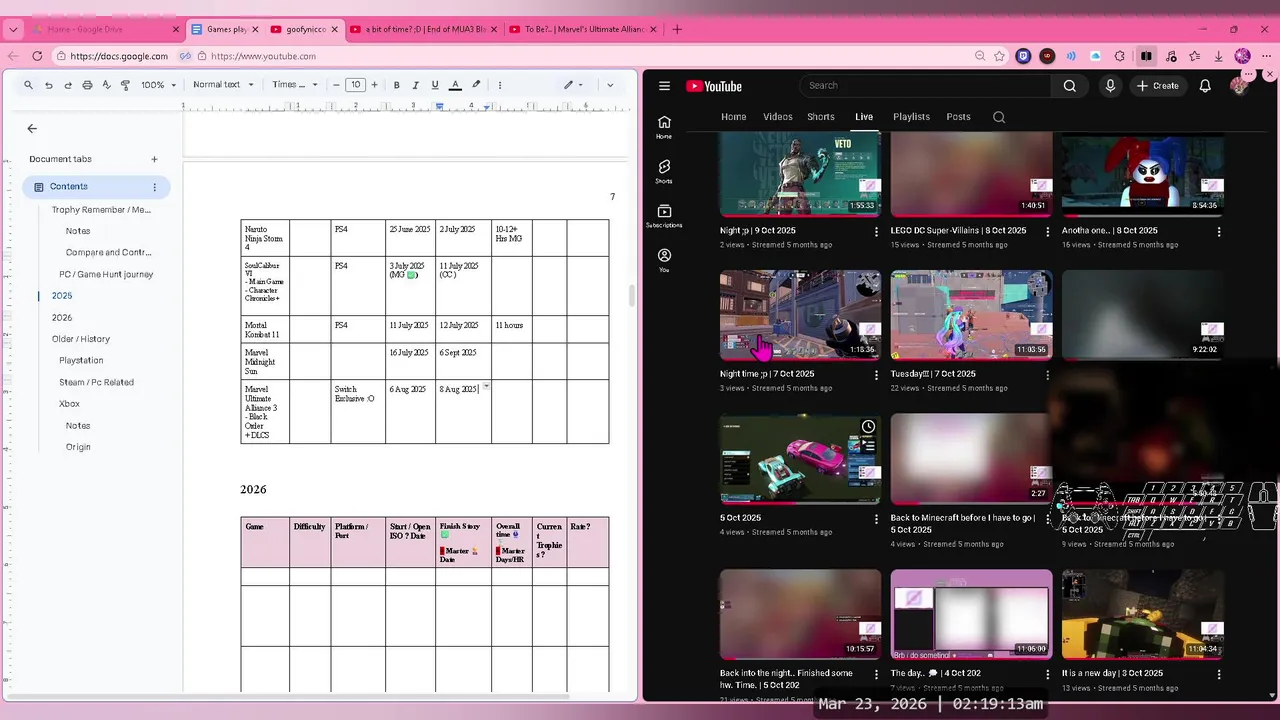Open the browser extensions puzzle icon
The image size is (1280, 720).
[1120, 56]
